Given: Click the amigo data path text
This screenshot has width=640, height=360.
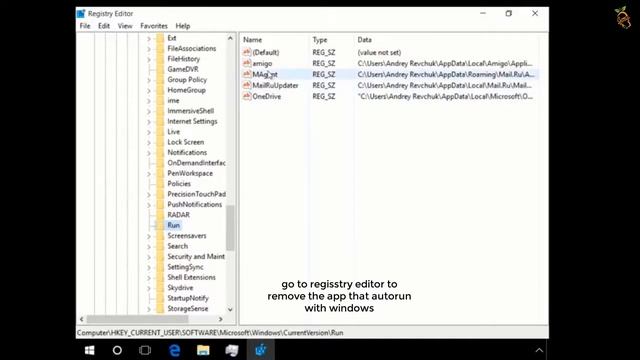Looking at the screenshot, I should (x=445, y=63).
